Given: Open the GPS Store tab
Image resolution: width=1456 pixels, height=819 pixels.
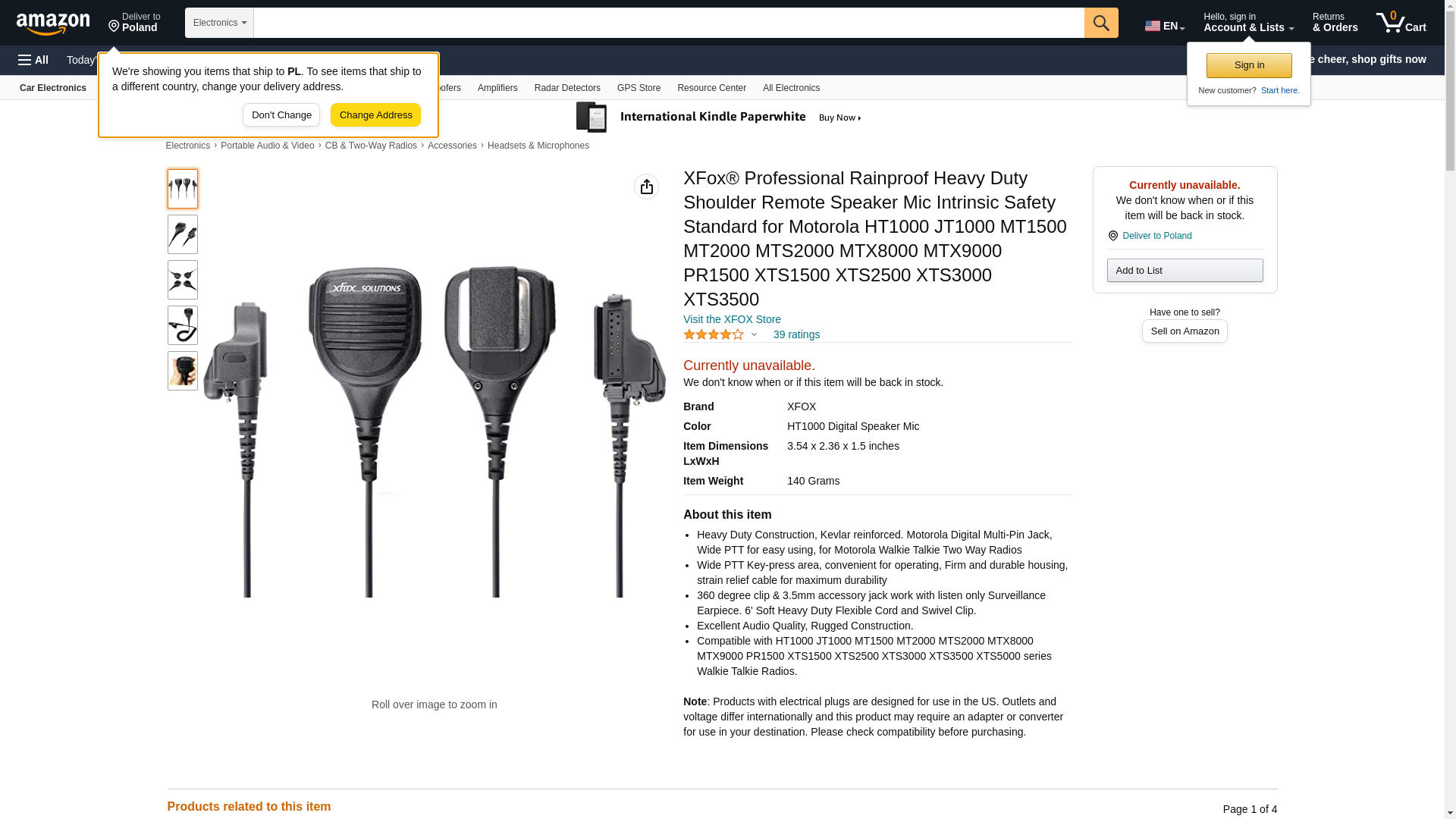Looking at the screenshot, I should click(x=639, y=88).
